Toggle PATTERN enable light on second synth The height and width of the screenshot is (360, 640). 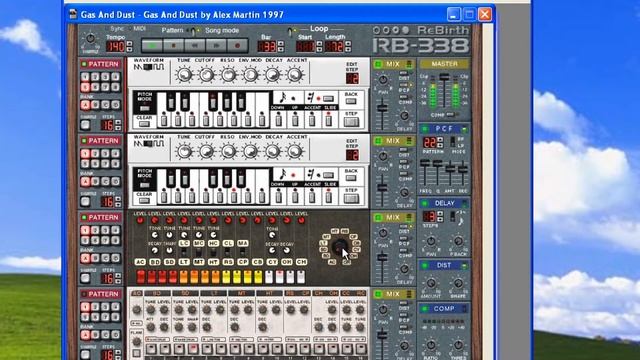coord(84,141)
